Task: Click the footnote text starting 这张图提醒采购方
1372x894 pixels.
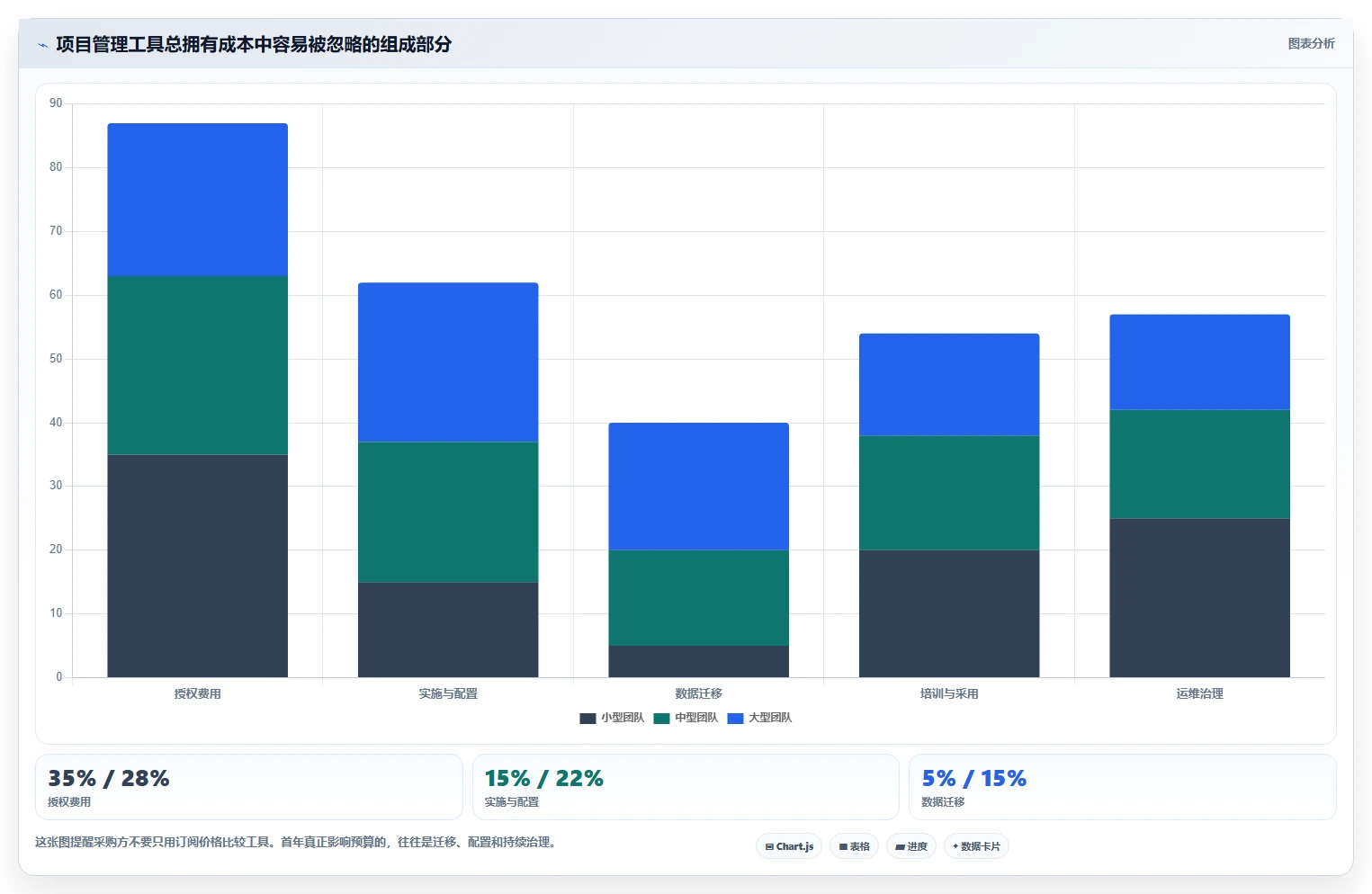Action: 298,842
